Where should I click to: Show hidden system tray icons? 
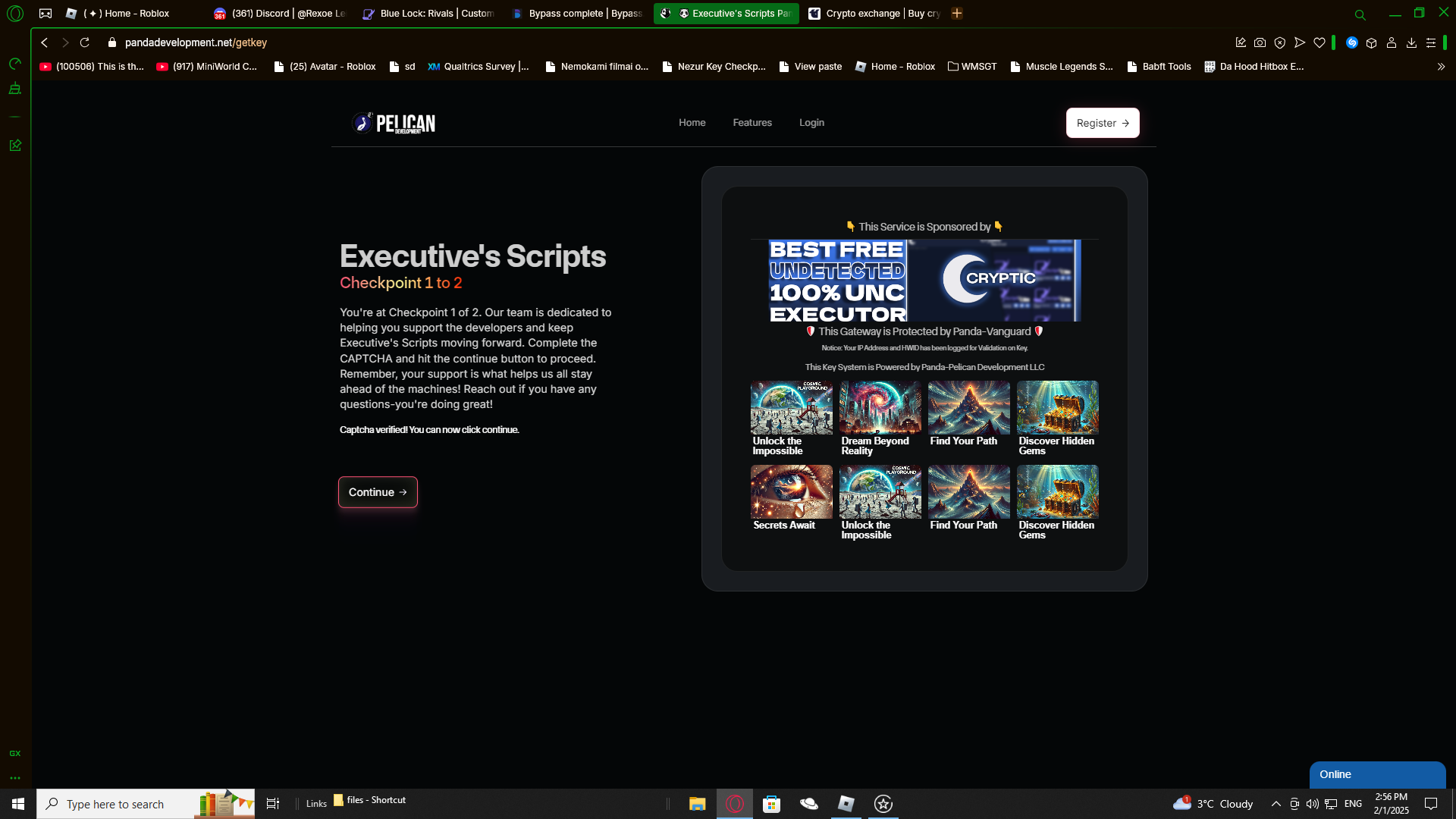tap(1276, 804)
